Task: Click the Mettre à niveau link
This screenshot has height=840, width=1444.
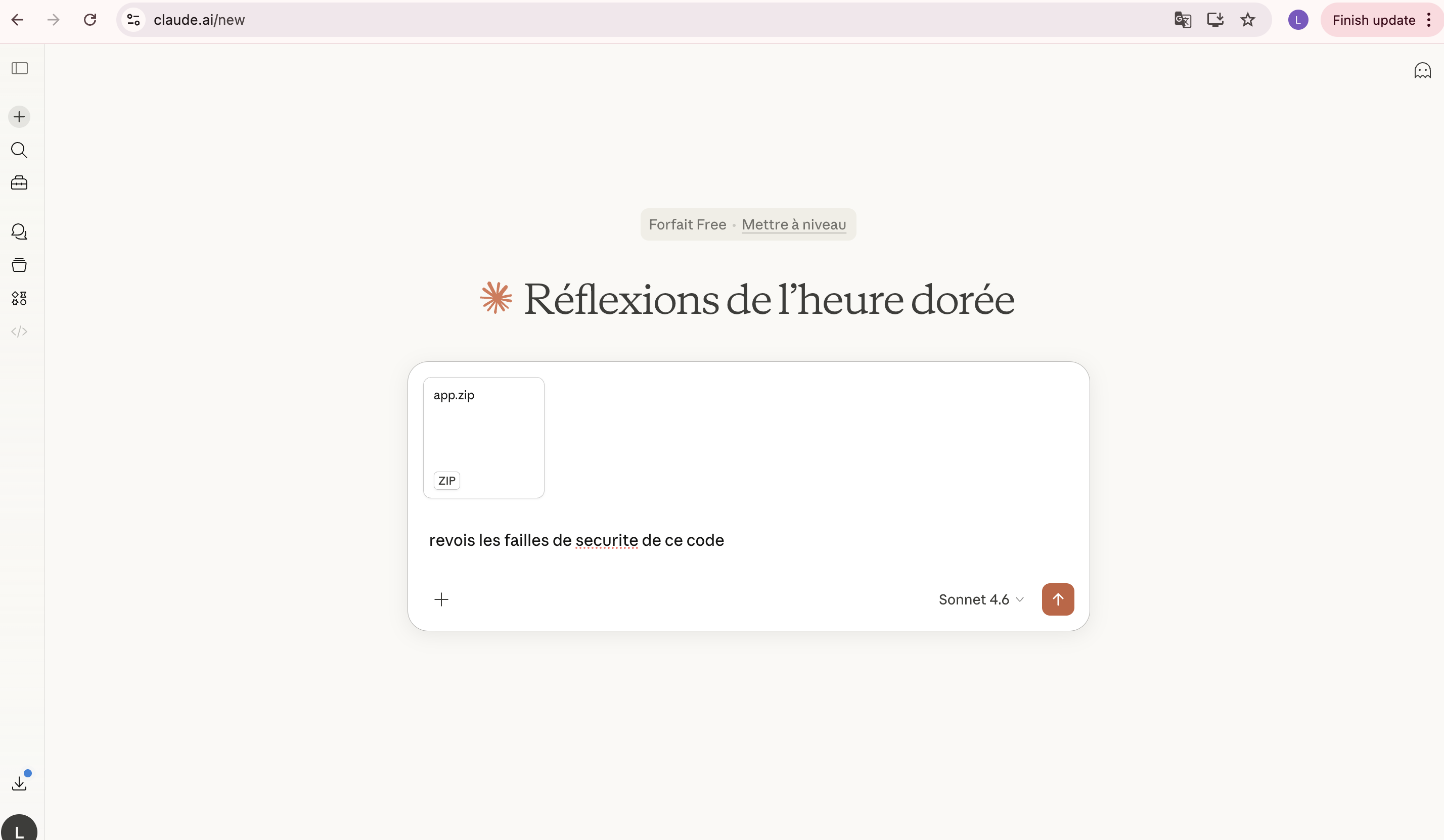Action: click(x=794, y=224)
